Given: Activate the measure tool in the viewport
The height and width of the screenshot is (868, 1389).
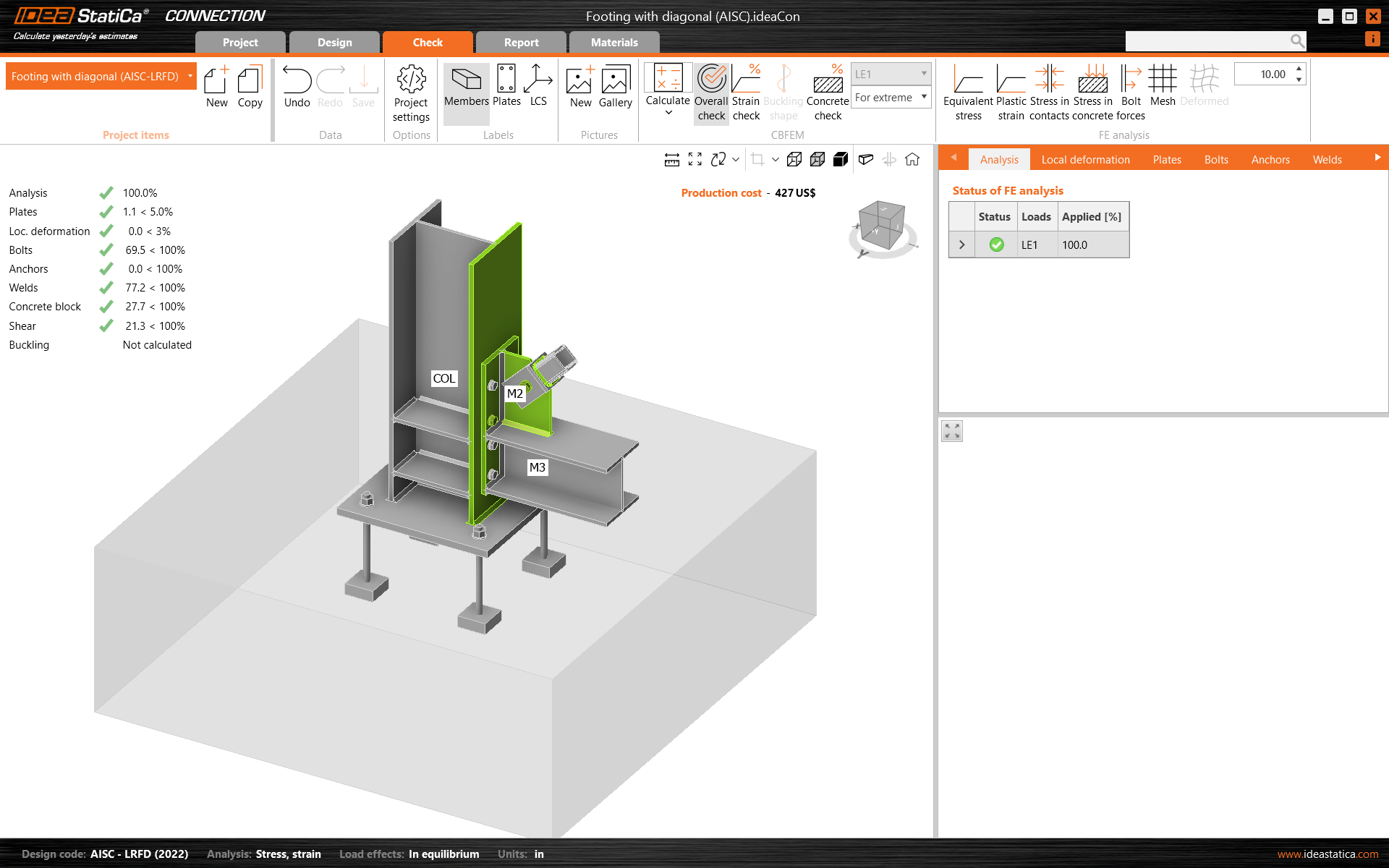Looking at the screenshot, I should [671, 159].
